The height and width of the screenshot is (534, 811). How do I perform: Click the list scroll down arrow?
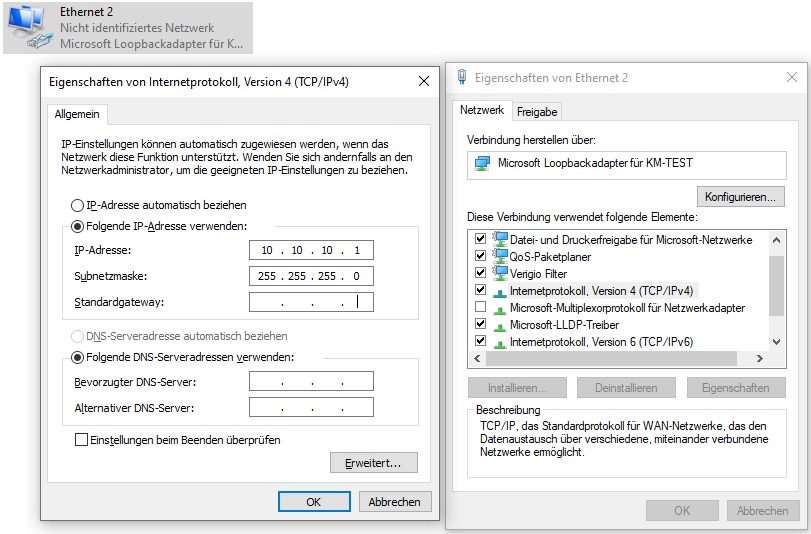pyautogui.click(x=776, y=342)
